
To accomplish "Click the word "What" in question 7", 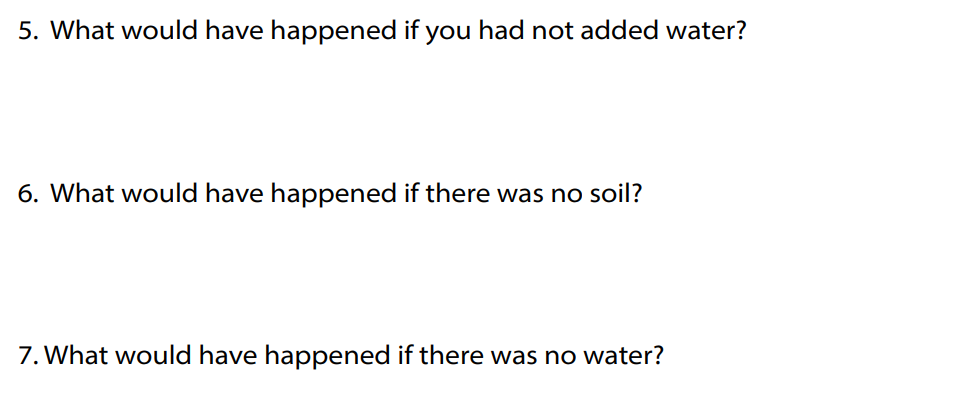I will point(76,355).
